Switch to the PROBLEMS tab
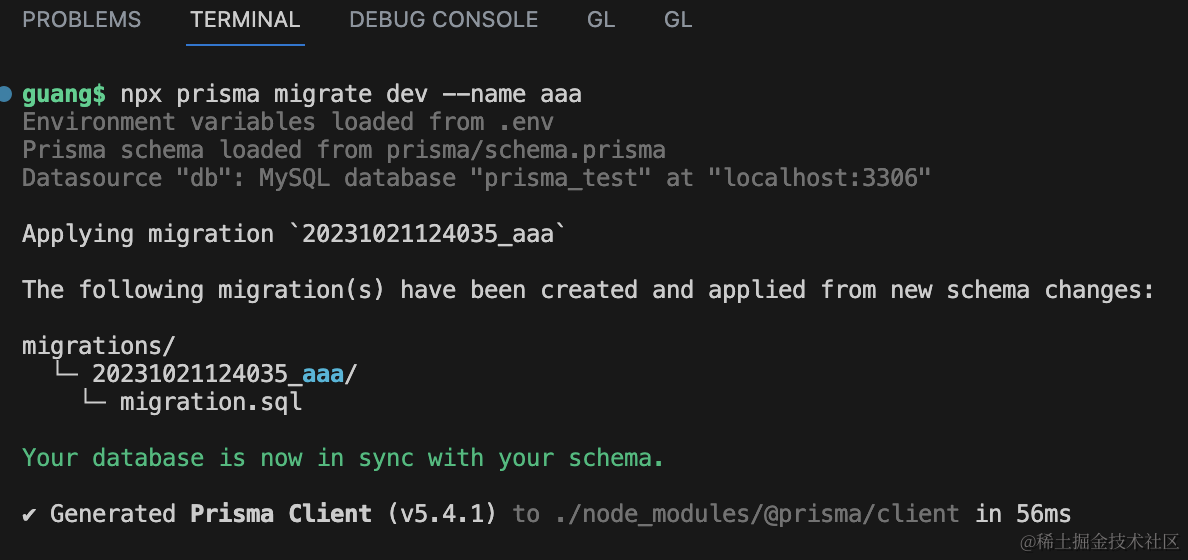Image resolution: width=1188 pixels, height=560 pixels. (82, 20)
